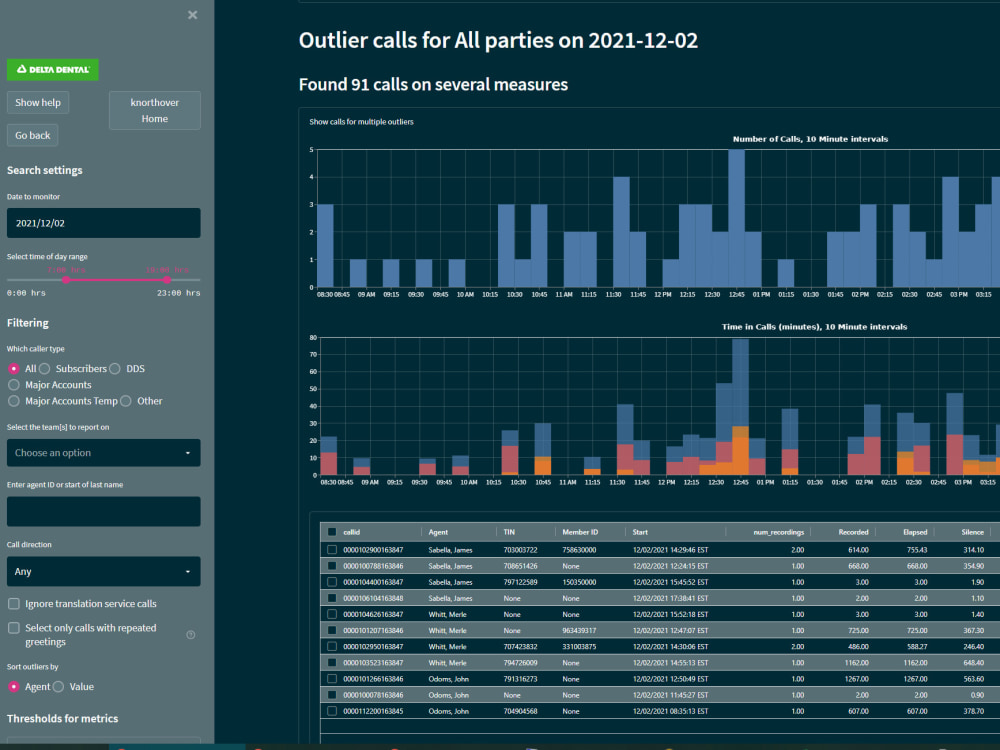Sort table by Elapsed column header
This screenshot has width=1000, height=750.
coord(915,532)
